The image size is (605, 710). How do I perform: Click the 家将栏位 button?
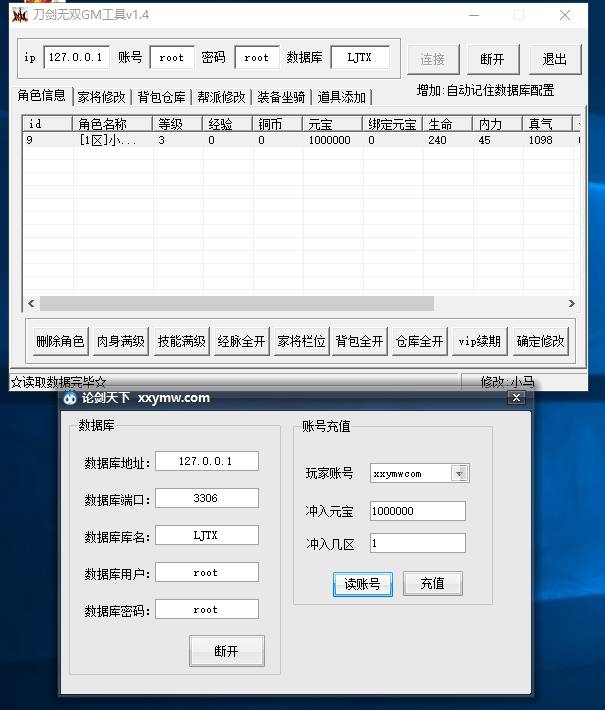click(x=302, y=341)
